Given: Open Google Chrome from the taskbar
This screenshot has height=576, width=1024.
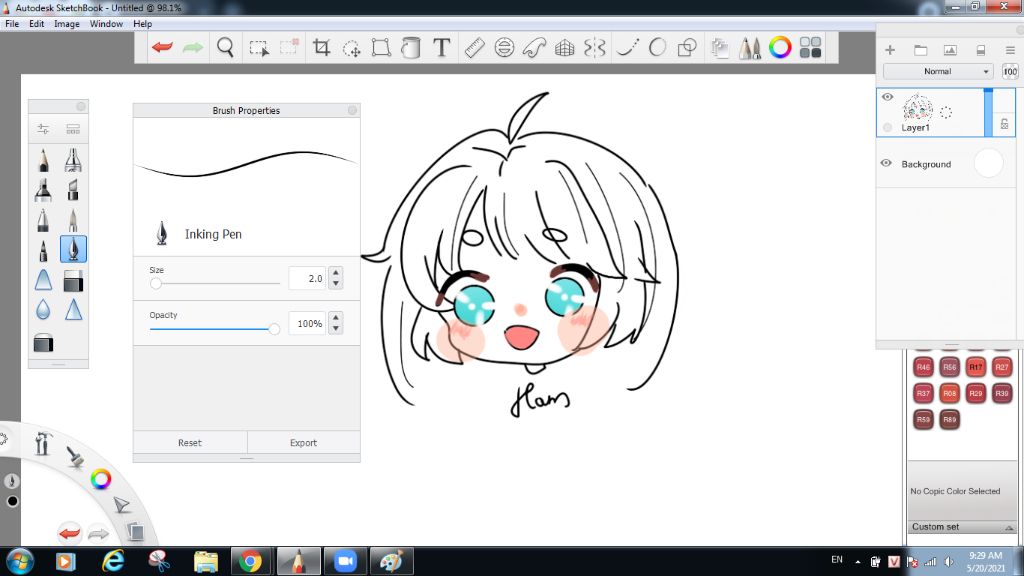Looking at the screenshot, I should click(x=250, y=562).
